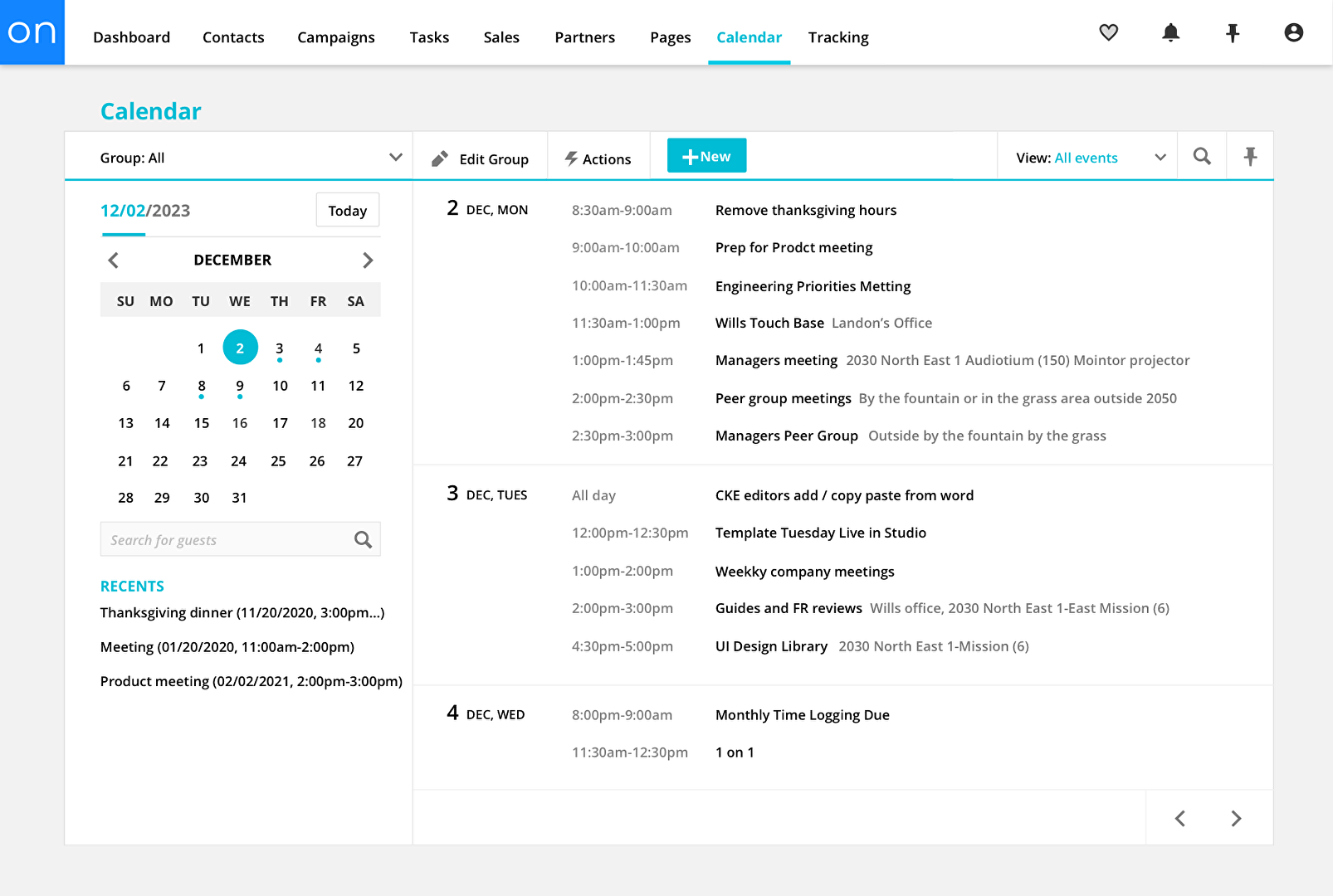Open recent Thanksgiving dinner event
The width and height of the screenshot is (1333, 896).
(242, 613)
